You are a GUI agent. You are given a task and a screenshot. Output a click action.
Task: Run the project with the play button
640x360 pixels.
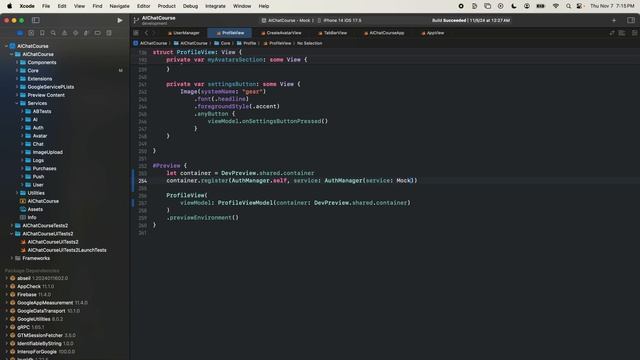point(120,20)
